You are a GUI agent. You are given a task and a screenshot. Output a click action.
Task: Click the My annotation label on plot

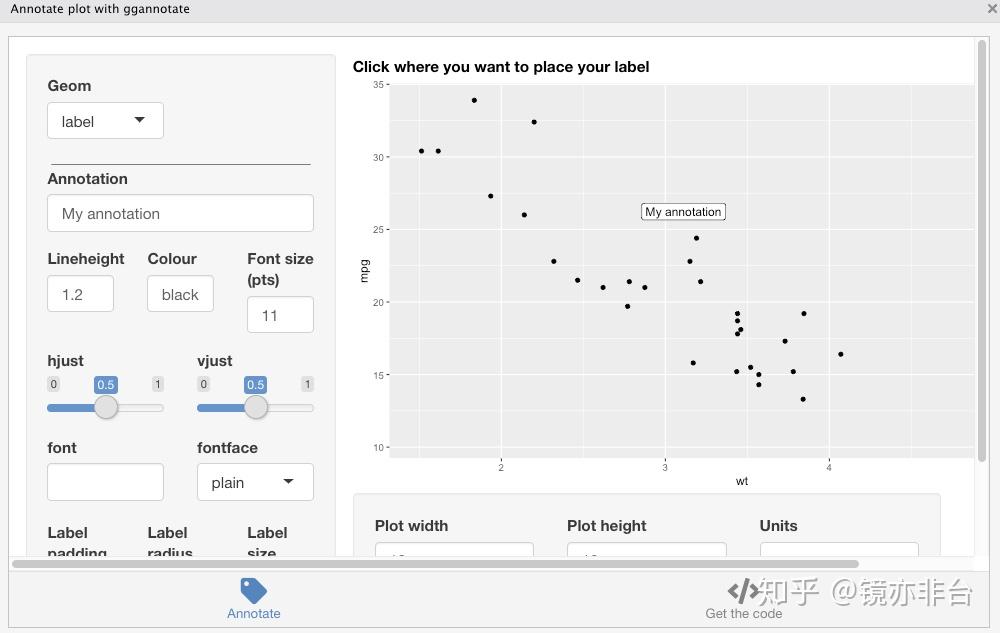coord(683,212)
